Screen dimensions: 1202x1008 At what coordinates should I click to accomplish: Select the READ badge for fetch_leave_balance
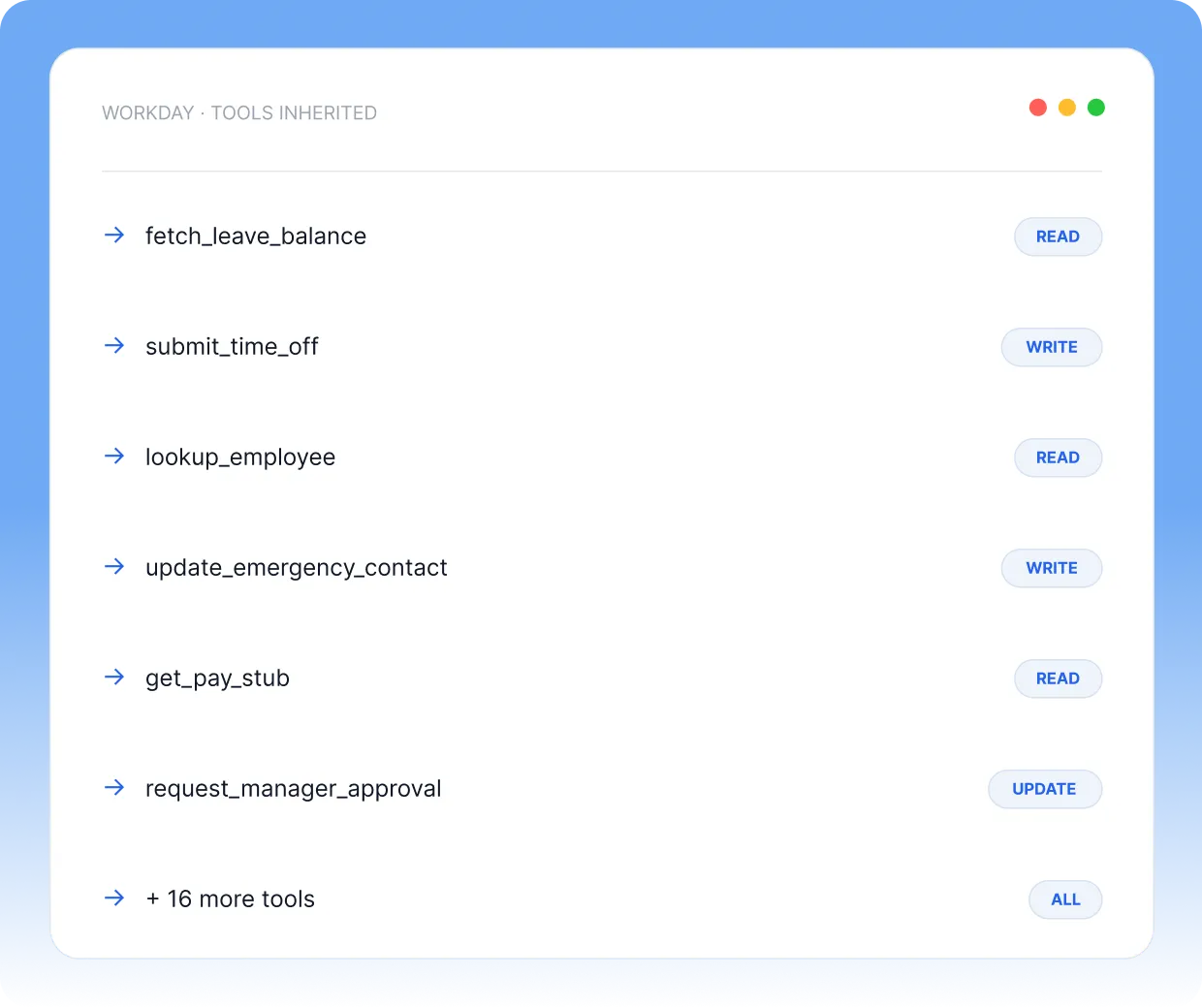1058,236
